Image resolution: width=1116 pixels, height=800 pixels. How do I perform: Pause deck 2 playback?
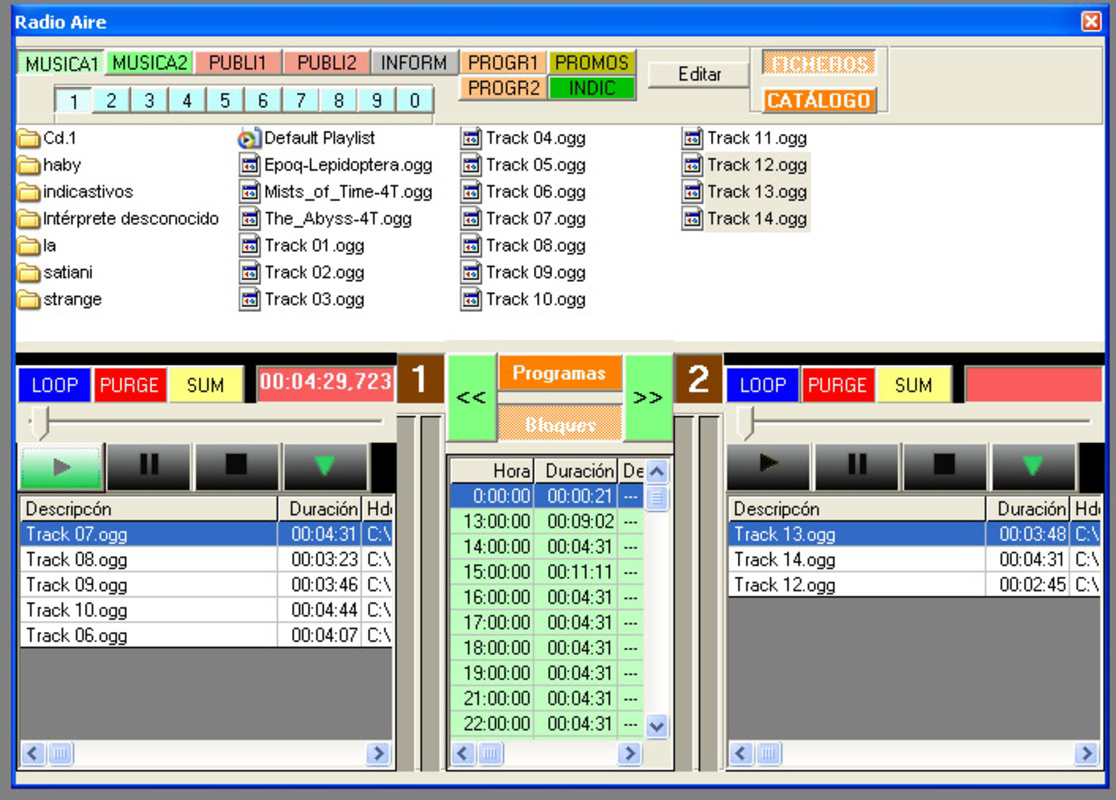(x=857, y=465)
